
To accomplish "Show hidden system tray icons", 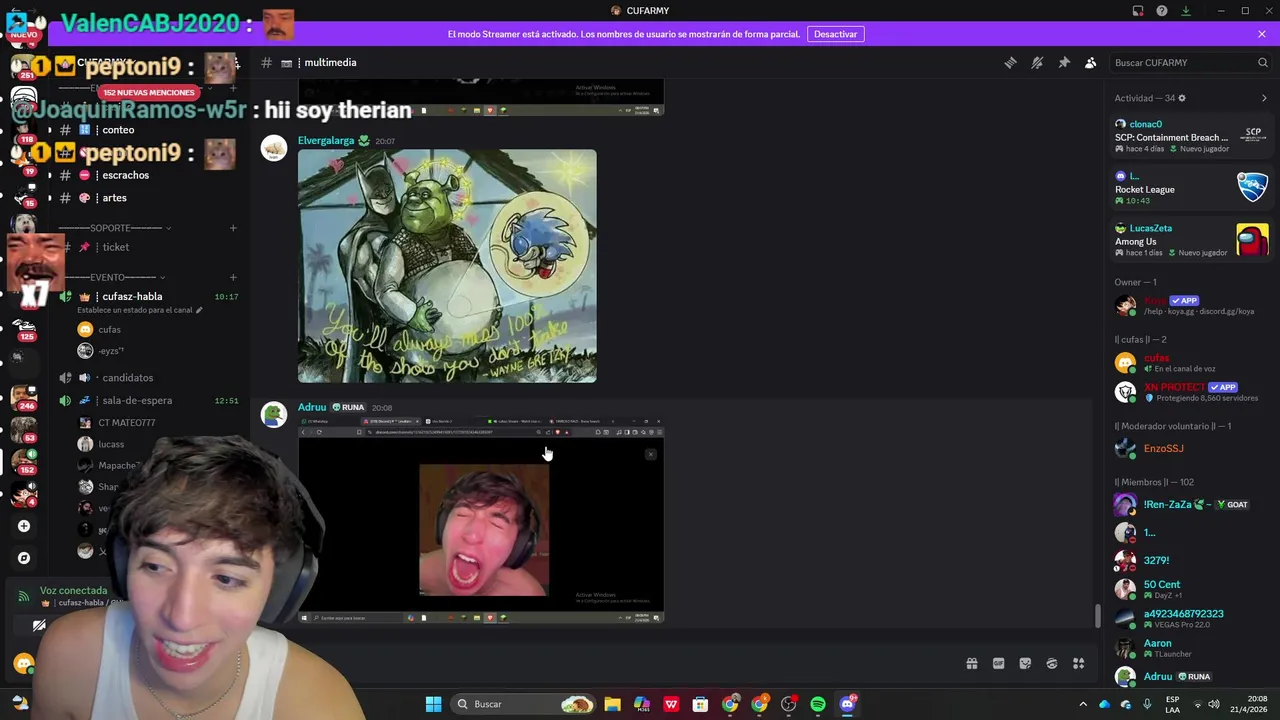I will [1082, 704].
